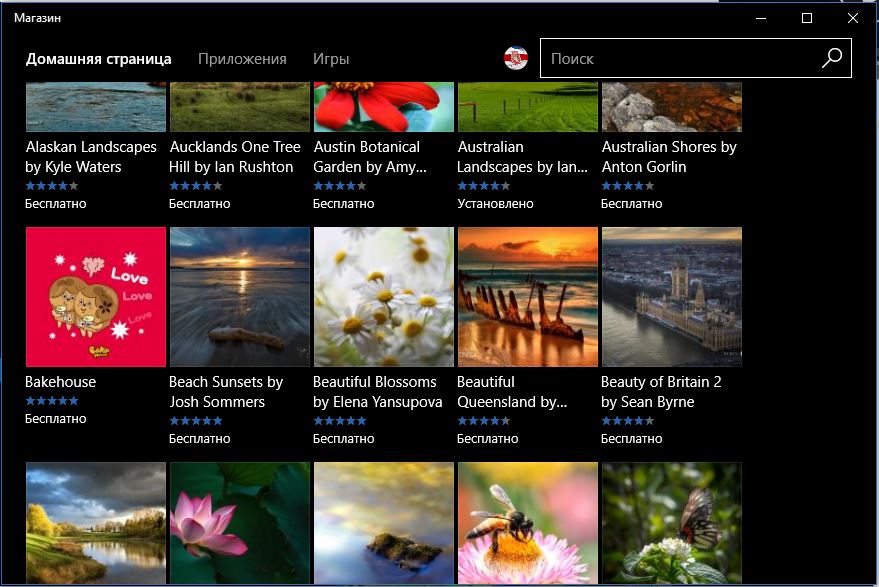The image size is (879, 587).
Task: Minimize the Магазин window
Action: tap(761, 18)
